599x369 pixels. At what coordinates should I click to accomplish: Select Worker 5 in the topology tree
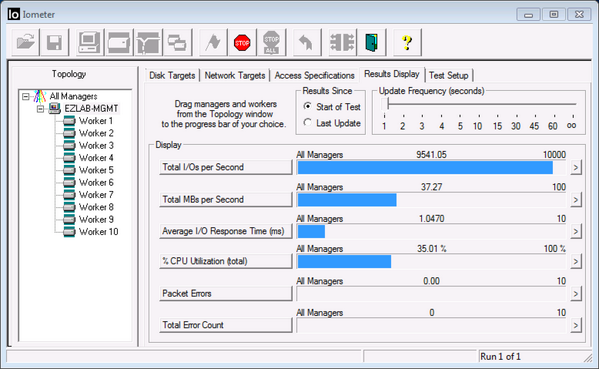[96, 170]
